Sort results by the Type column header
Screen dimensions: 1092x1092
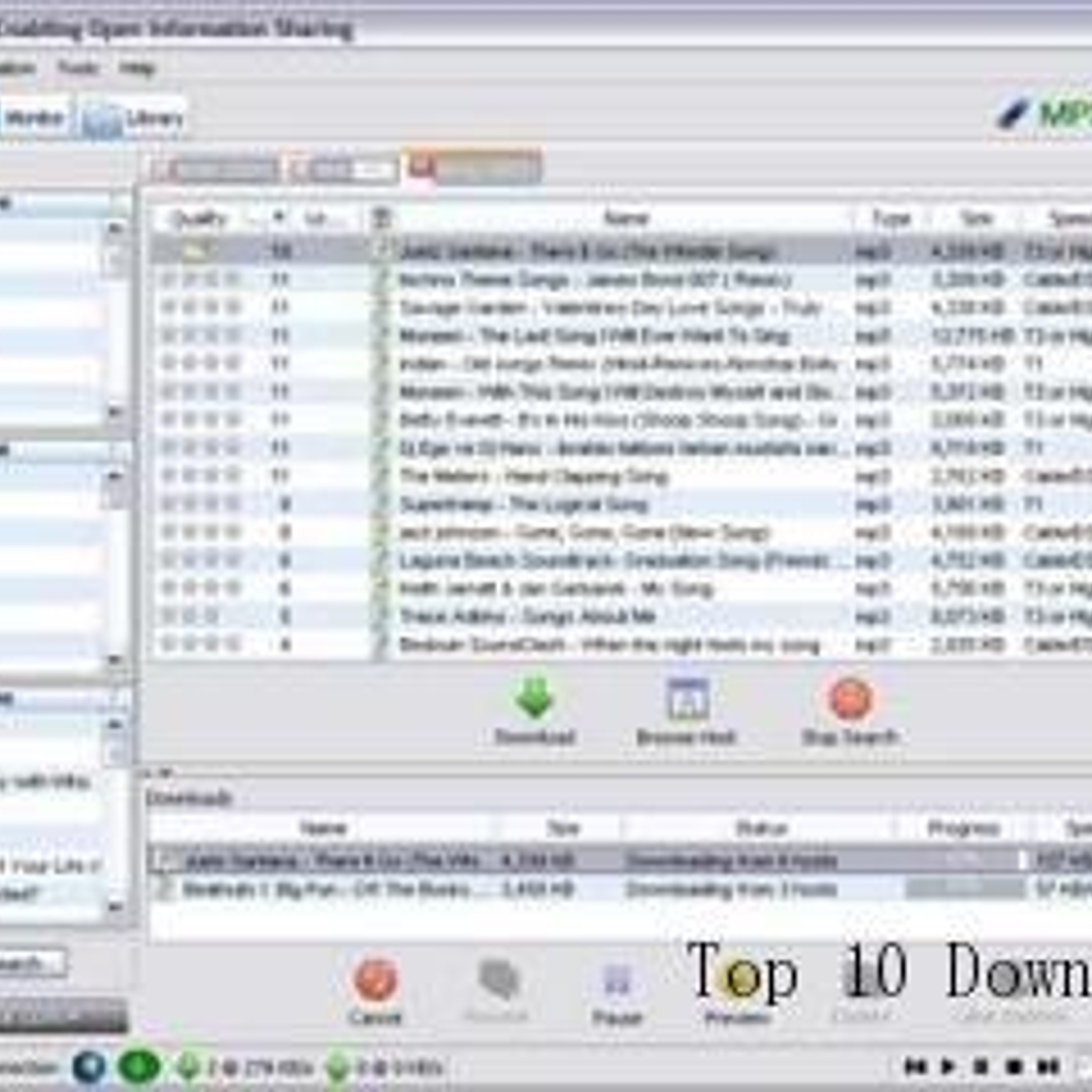[892, 218]
